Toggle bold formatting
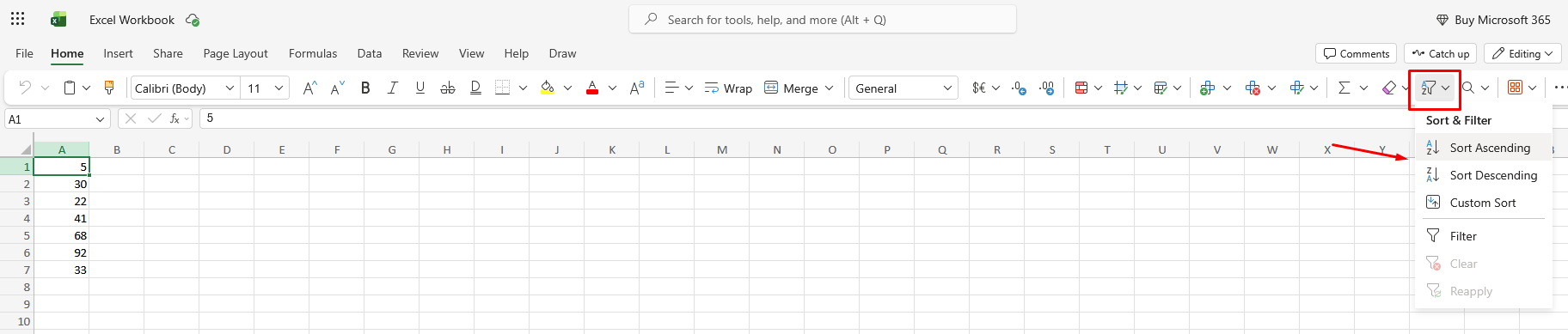The width and height of the screenshot is (1568, 334). (x=365, y=88)
